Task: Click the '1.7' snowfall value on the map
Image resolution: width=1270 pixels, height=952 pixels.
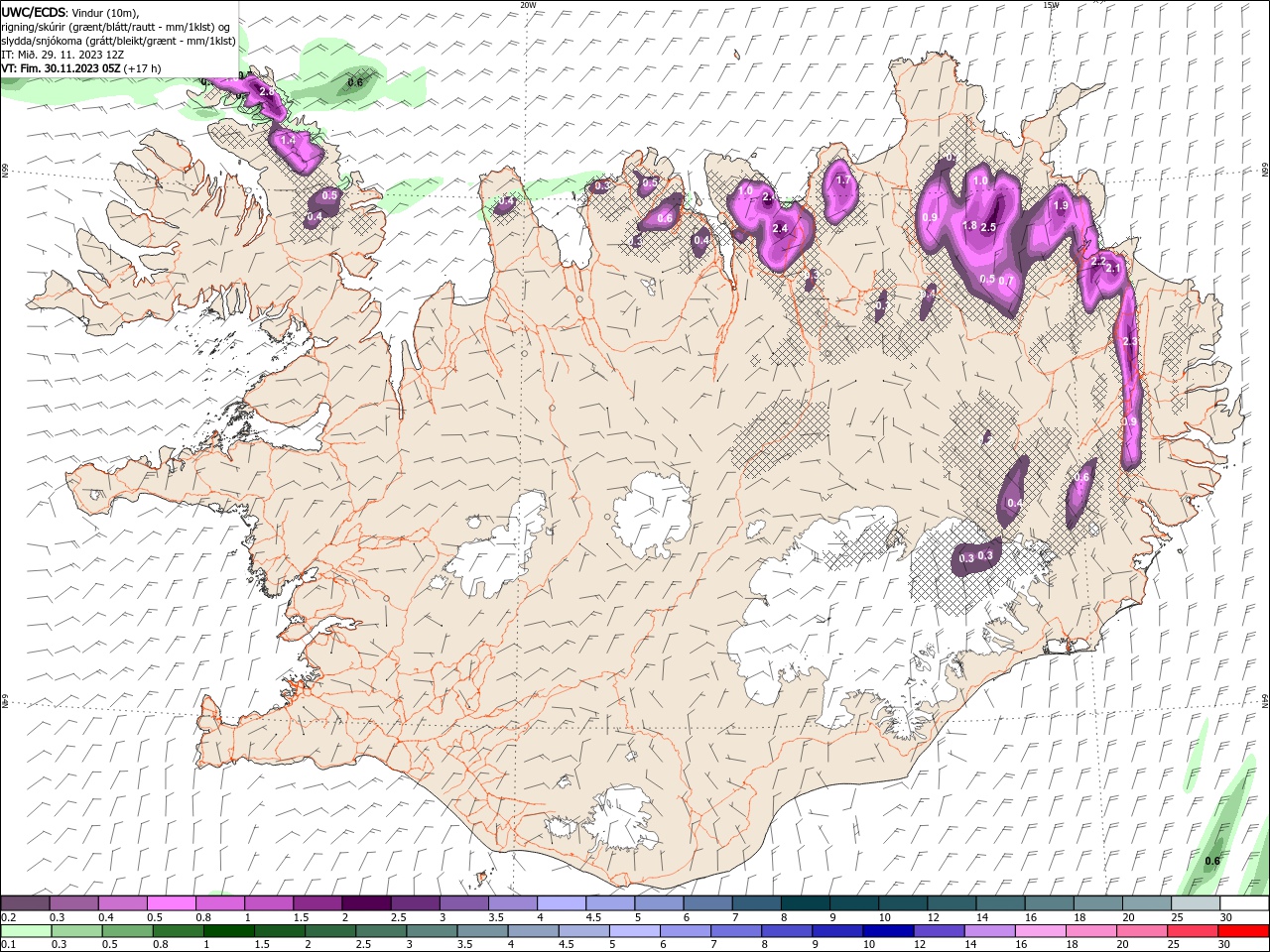Action: (x=844, y=180)
